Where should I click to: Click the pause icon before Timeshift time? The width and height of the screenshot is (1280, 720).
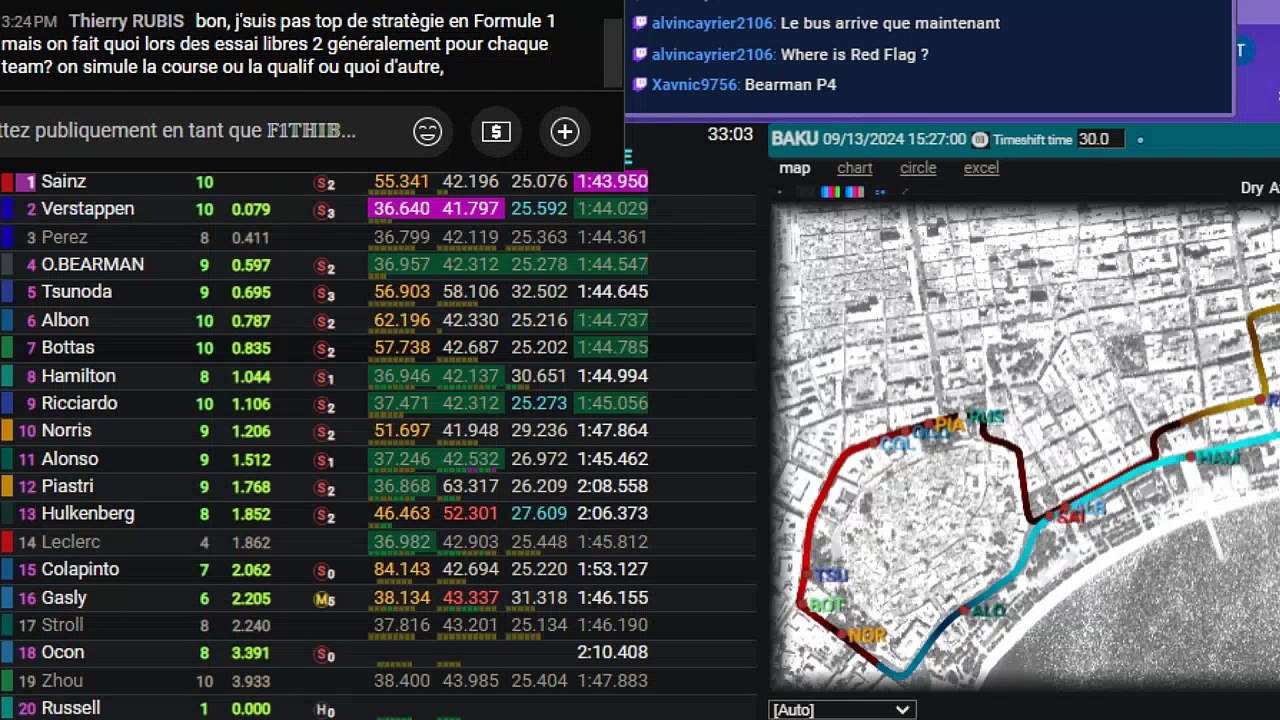tap(980, 140)
